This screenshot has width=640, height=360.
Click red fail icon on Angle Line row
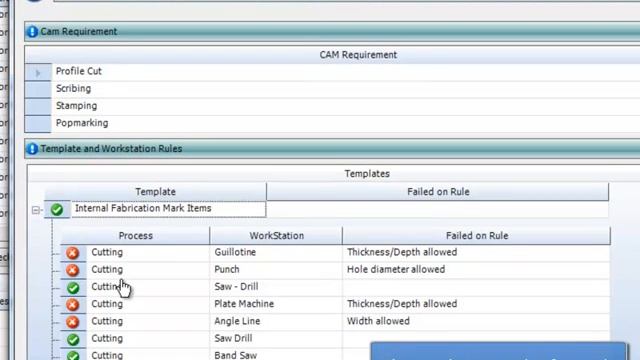tap(73, 322)
